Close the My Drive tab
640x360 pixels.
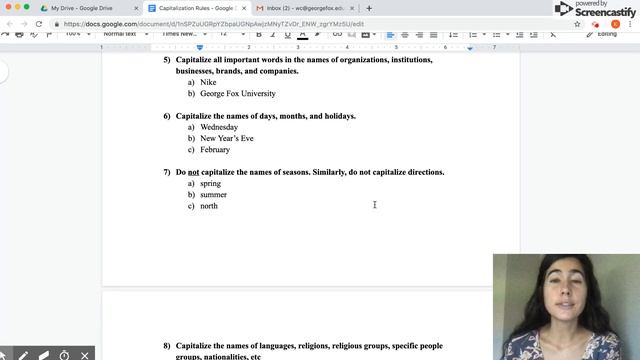(136, 8)
